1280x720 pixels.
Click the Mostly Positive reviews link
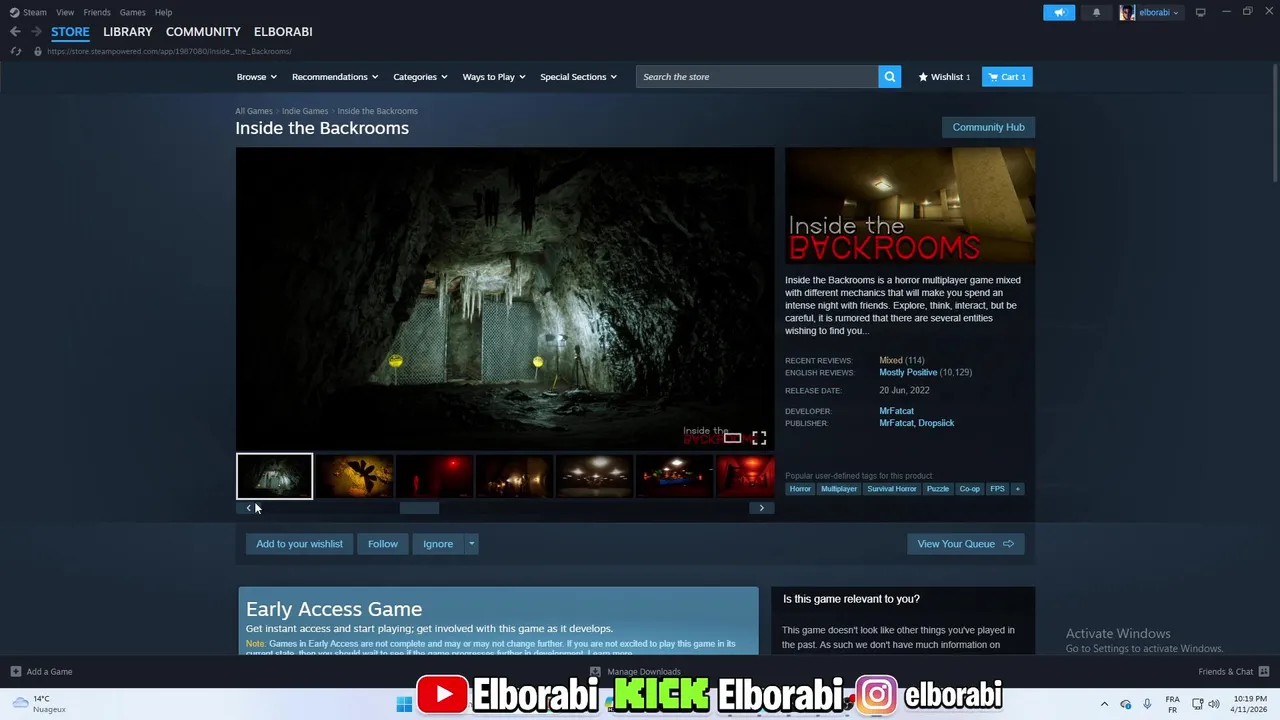(x=908, y=372)
